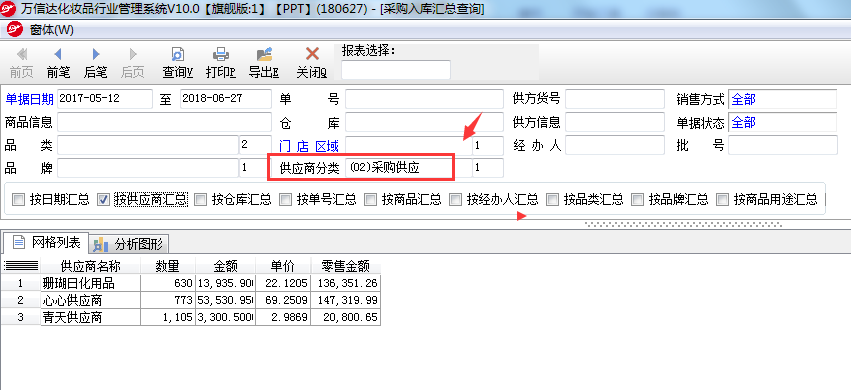851x390 pixels.
Task: Click the 零售金额 cell 136,351.26
Action: [345, 283]
